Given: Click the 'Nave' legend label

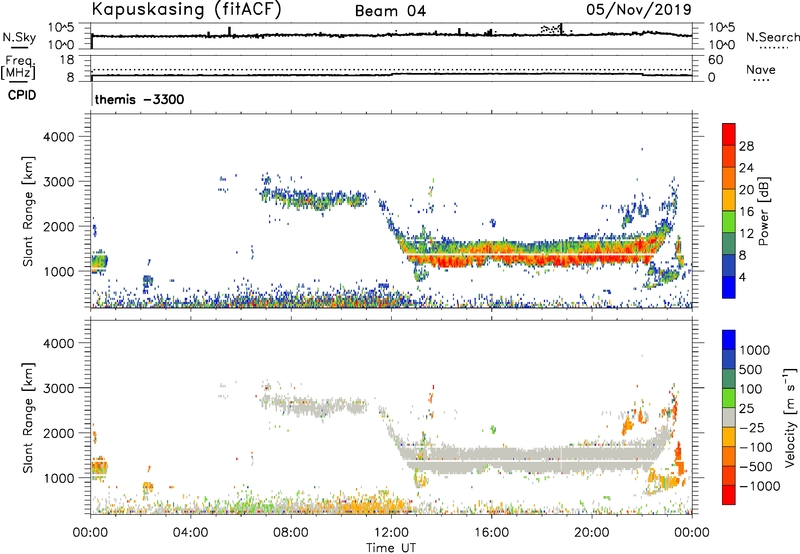Looking at the screenshot, I should 761,70.
